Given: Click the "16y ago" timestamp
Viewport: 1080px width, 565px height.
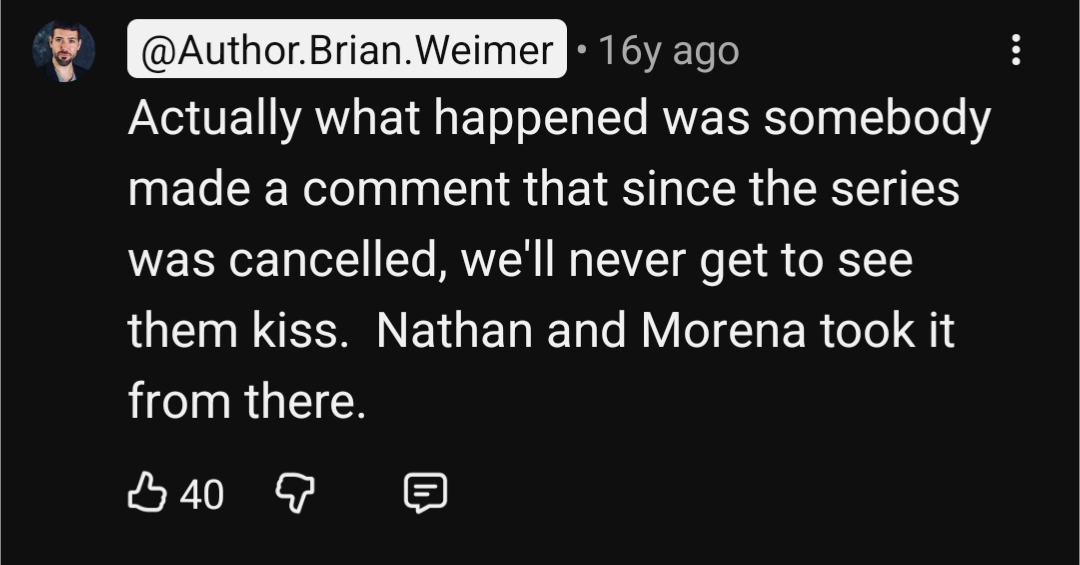Looking at the screenshot, I should pyautogui.click(x=670, y=50).
